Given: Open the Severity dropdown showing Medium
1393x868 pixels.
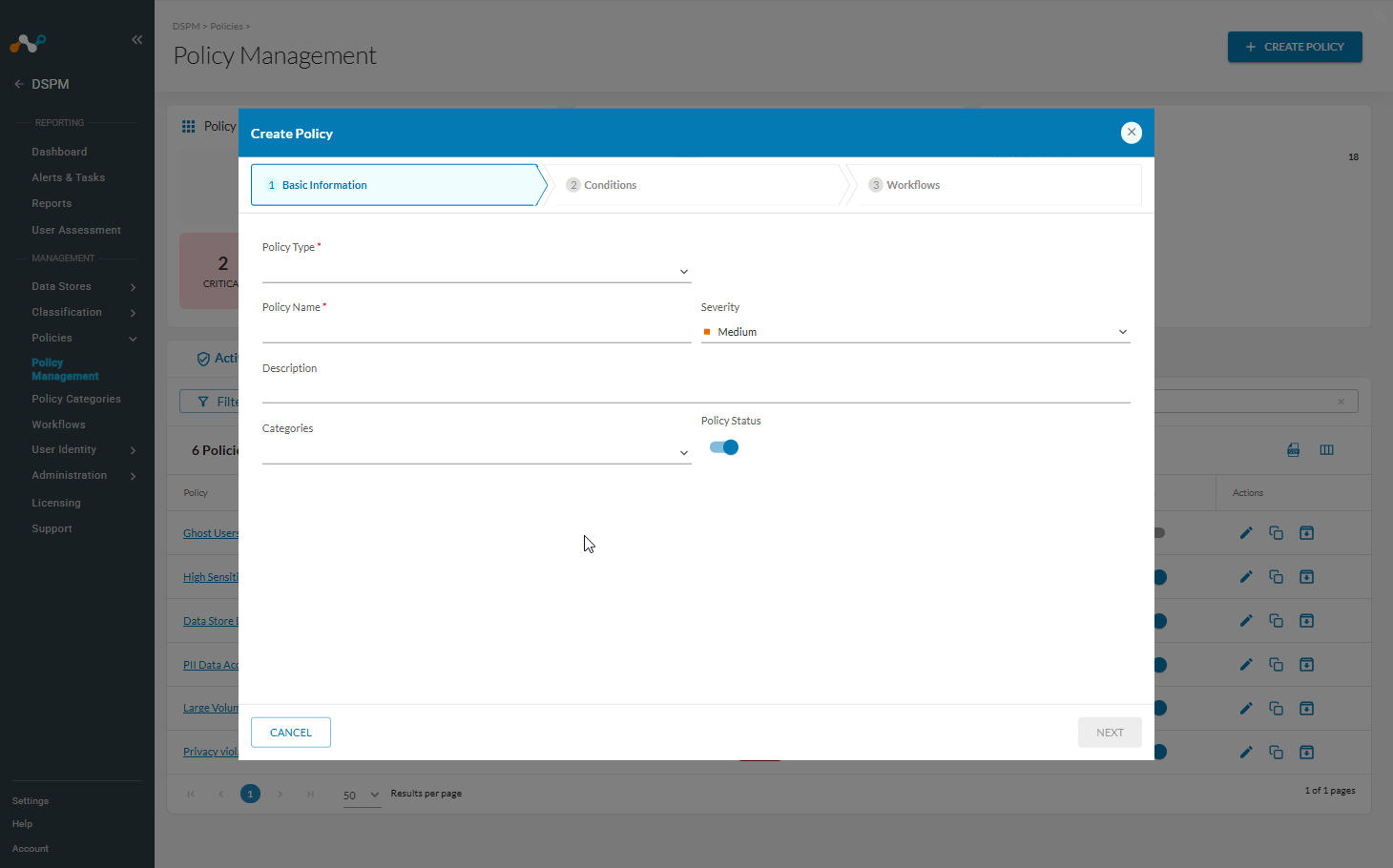Looking at the screenshot, I should pos(916,332).
